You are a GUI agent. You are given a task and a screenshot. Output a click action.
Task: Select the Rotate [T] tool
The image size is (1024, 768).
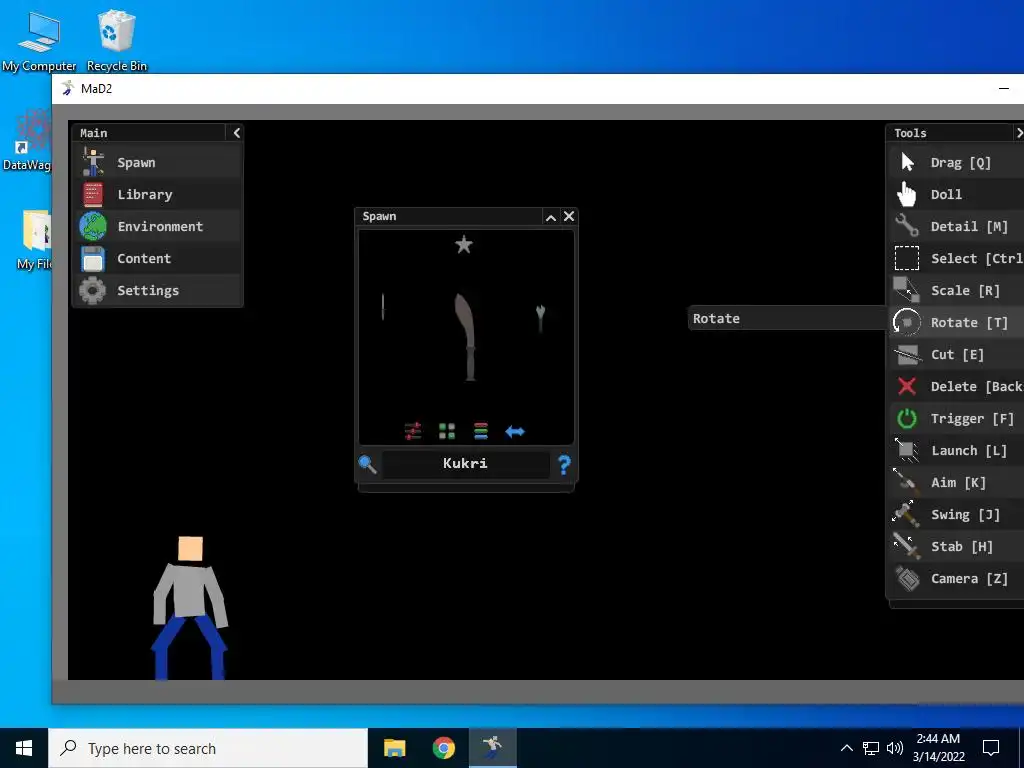(x=957, y=322)
